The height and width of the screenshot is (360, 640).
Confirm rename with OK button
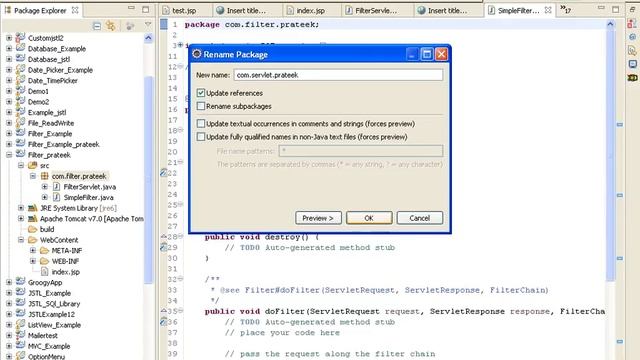(x=369, y=218)
